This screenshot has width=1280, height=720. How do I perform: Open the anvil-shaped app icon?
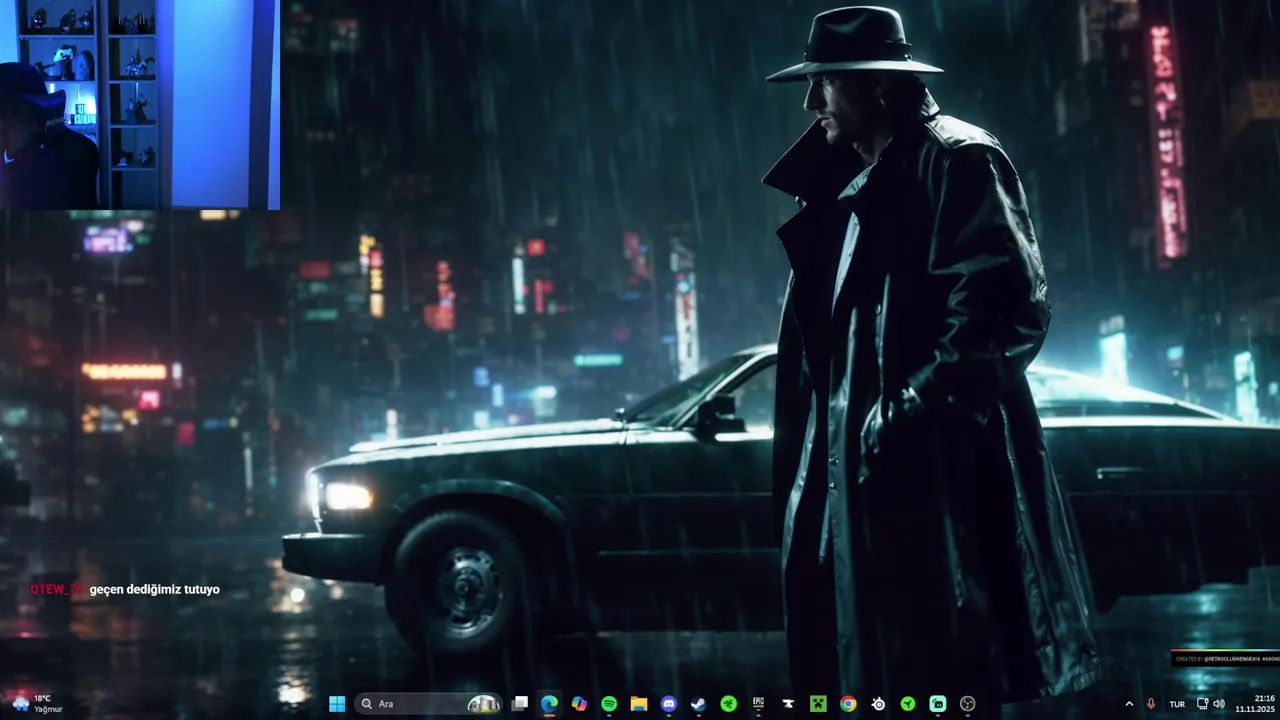(x=788, y=704)
